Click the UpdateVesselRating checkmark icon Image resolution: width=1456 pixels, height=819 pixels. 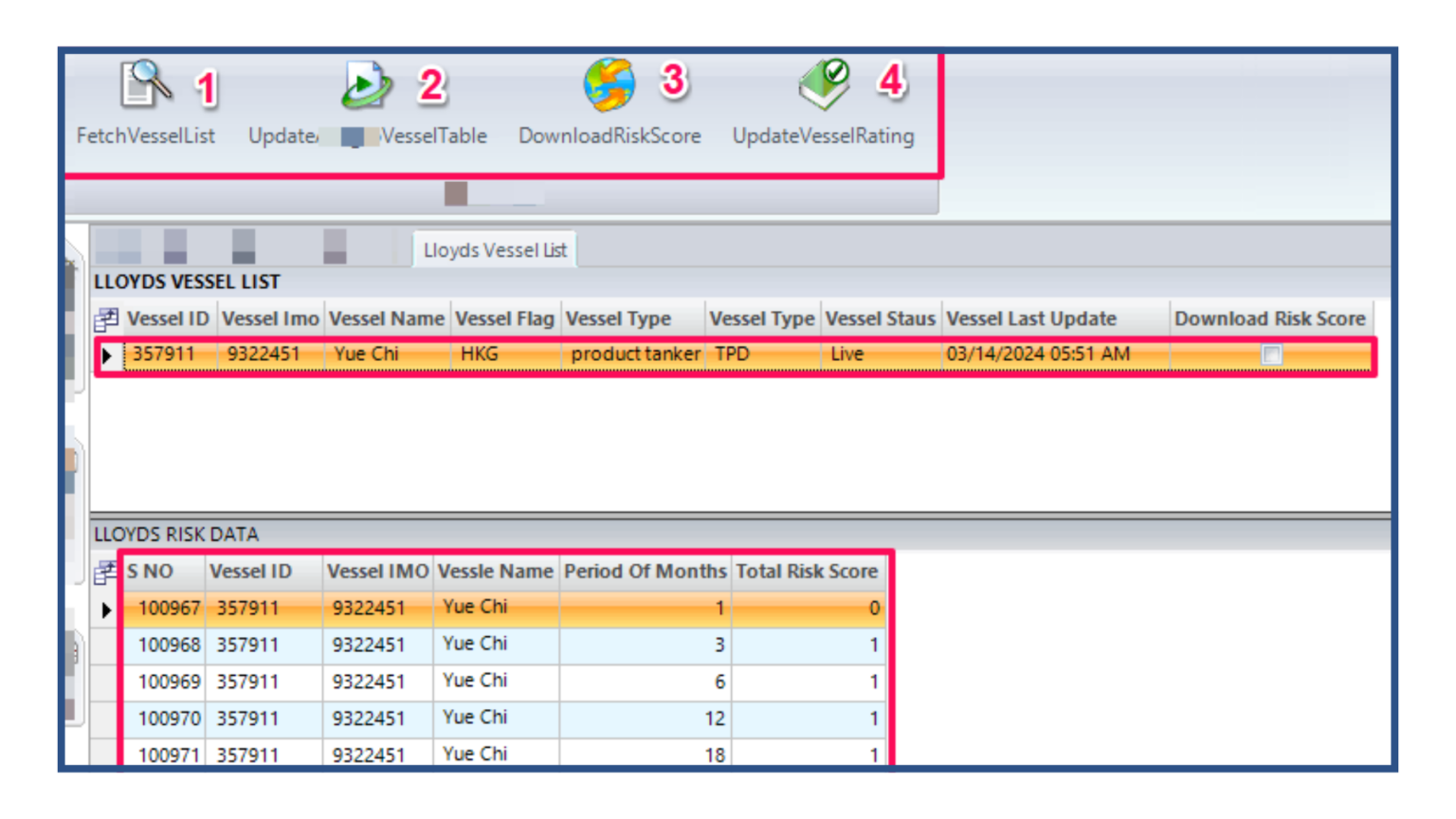pos(823,85)
